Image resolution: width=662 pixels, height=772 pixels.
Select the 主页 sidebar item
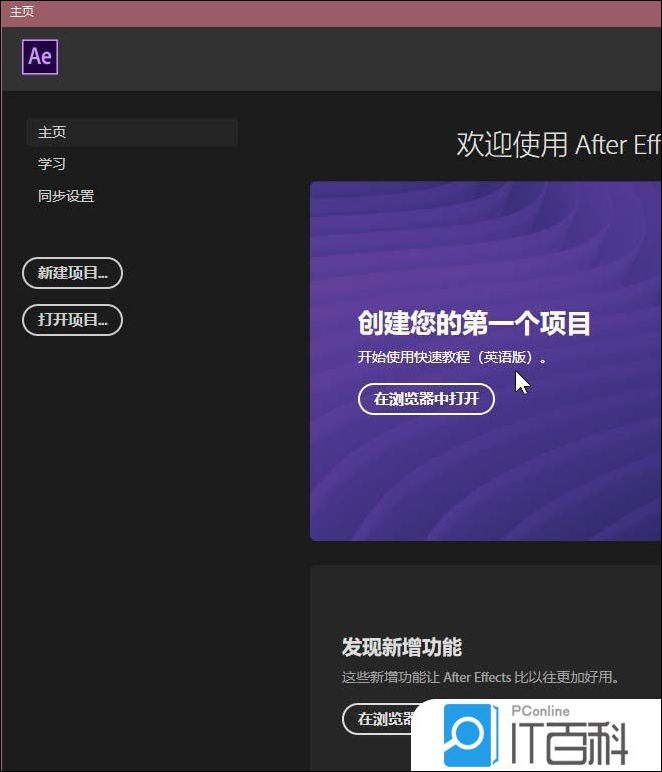(132, 132)
